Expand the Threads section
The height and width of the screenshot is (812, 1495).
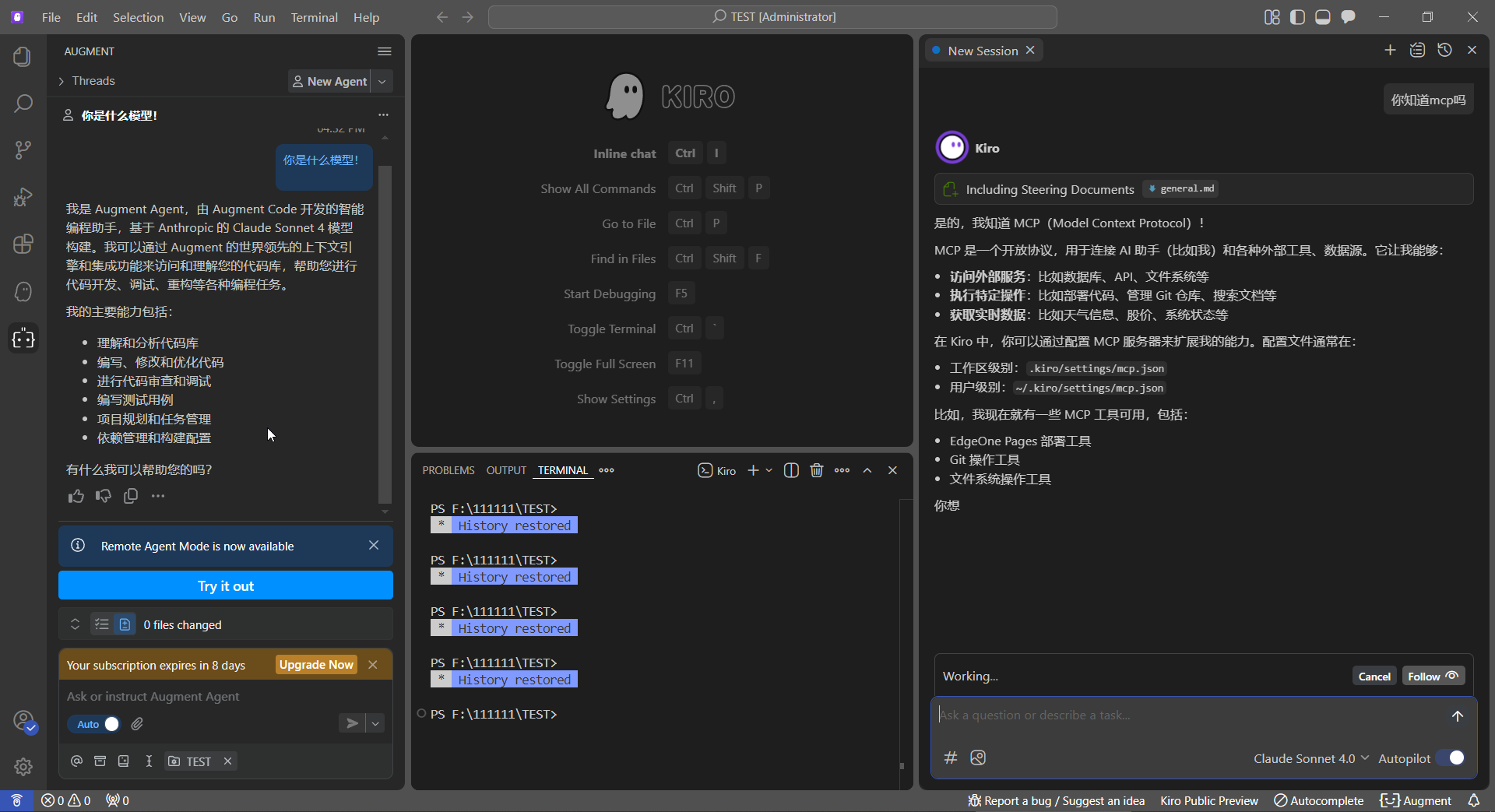pyautogui.click(x=86, y=81)
